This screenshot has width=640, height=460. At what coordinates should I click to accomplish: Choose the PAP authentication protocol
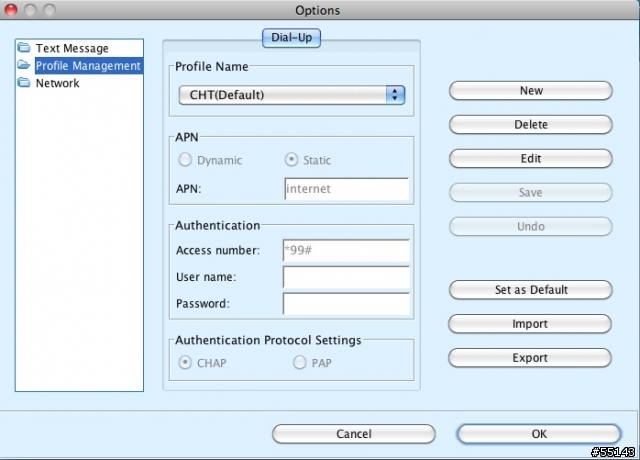pyautogui.click(x=299, y=362)
